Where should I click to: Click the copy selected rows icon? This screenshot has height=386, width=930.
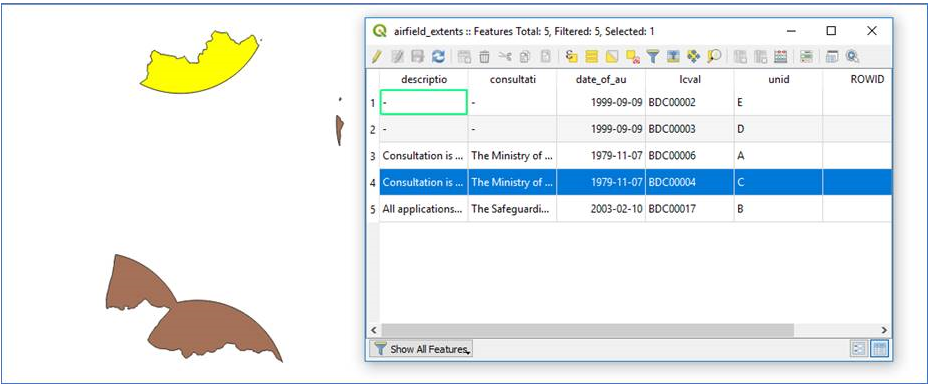pos(524,56)
